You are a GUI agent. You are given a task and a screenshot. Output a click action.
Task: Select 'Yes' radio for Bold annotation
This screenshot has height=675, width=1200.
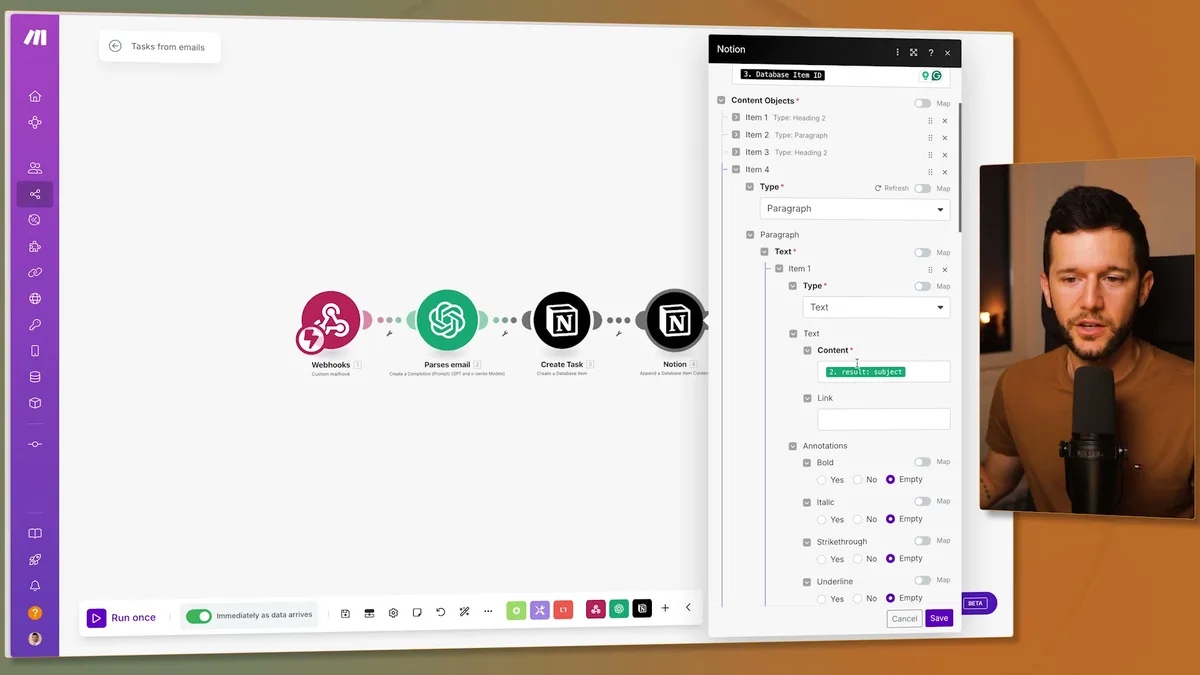point(821,479)
